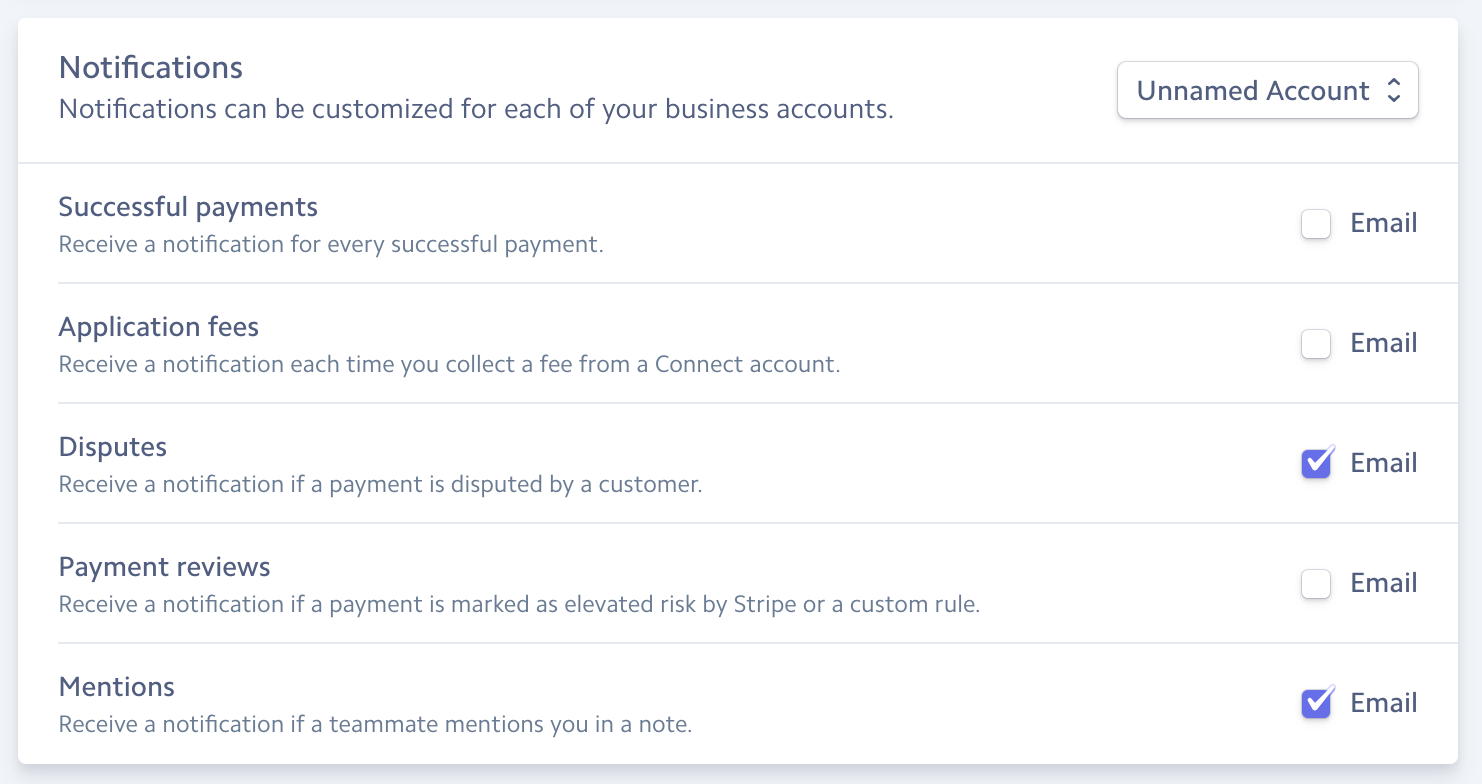The image size is (1482, 784).
Task: Open the Unnamed Account dropdown
Action: (1253, 91)
